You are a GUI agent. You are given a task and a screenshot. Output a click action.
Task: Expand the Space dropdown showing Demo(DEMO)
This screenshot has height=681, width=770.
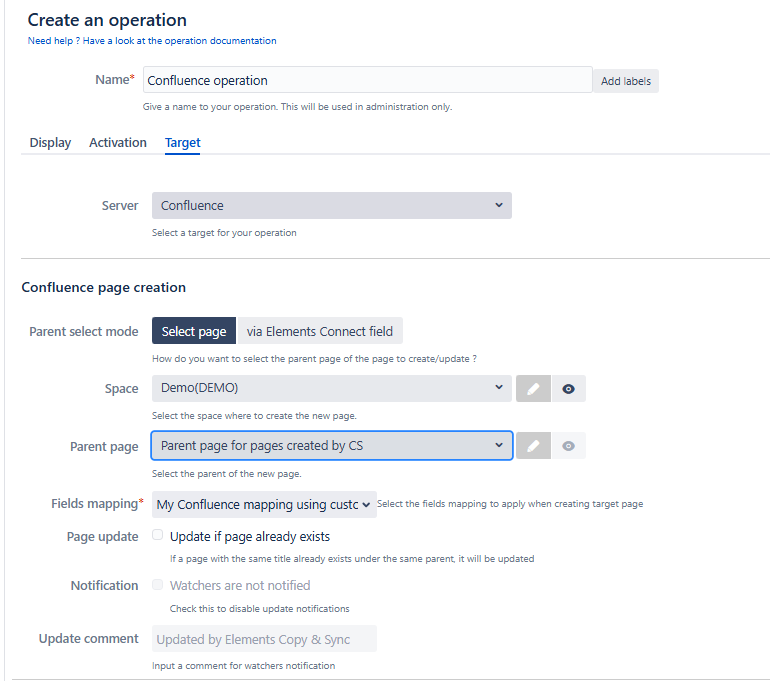331,388
